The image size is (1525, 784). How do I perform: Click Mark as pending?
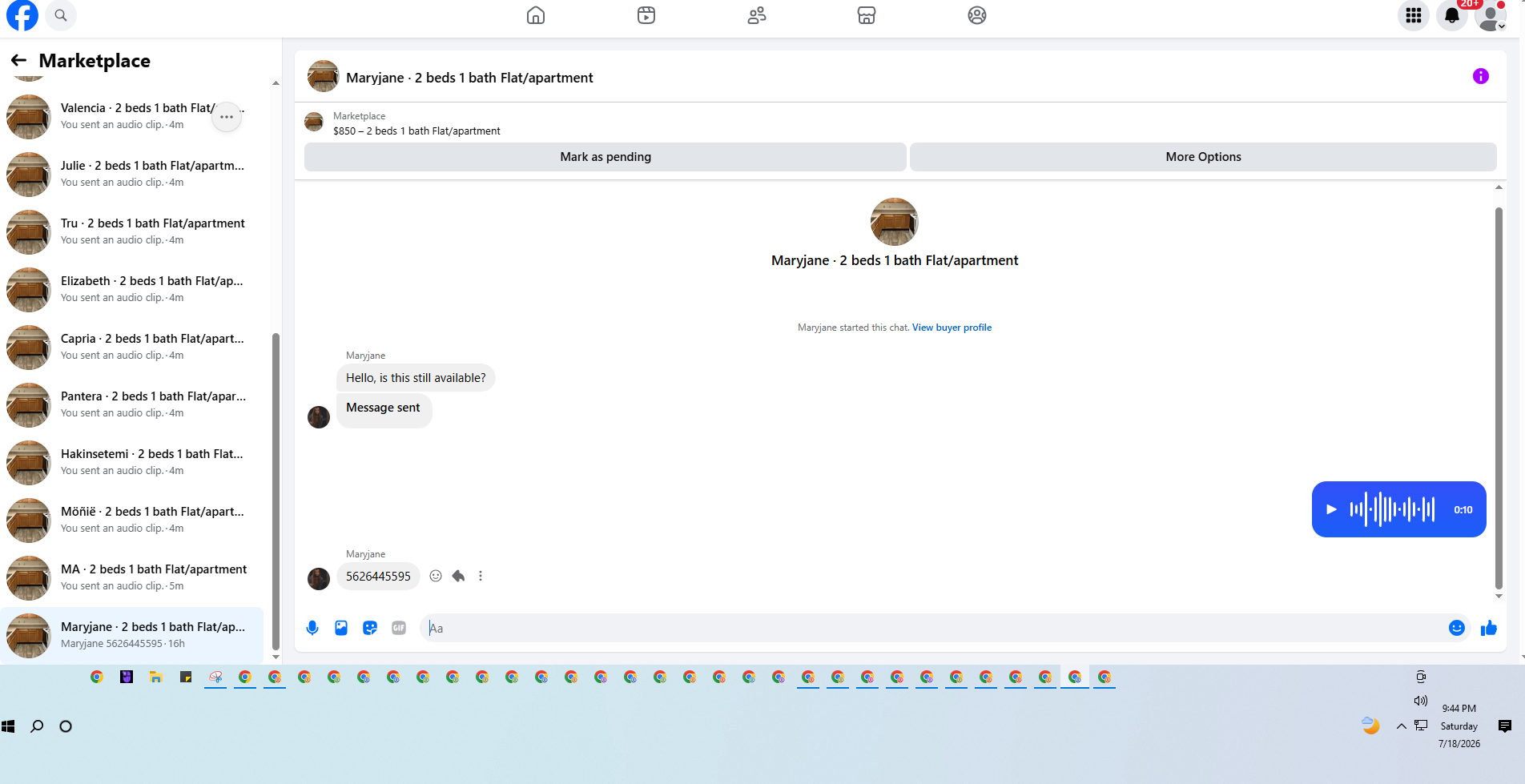tap(606, 157)
